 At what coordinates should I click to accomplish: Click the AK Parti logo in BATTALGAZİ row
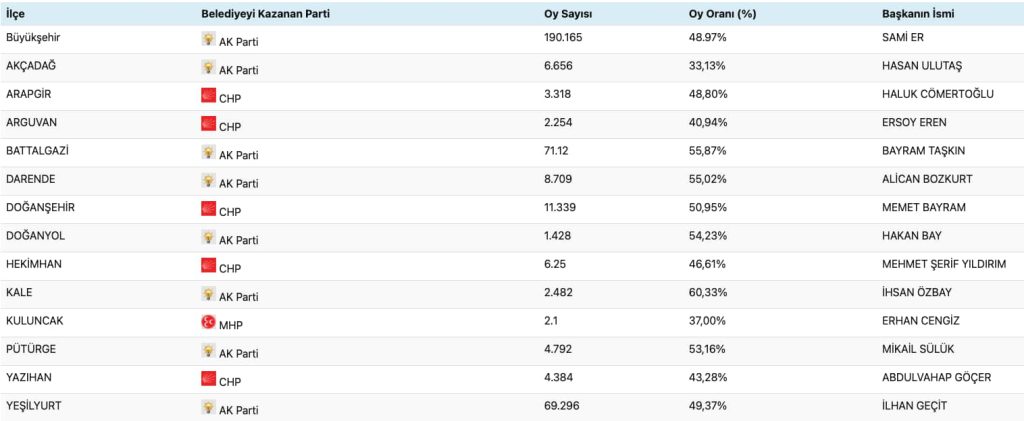pos(208,153)
